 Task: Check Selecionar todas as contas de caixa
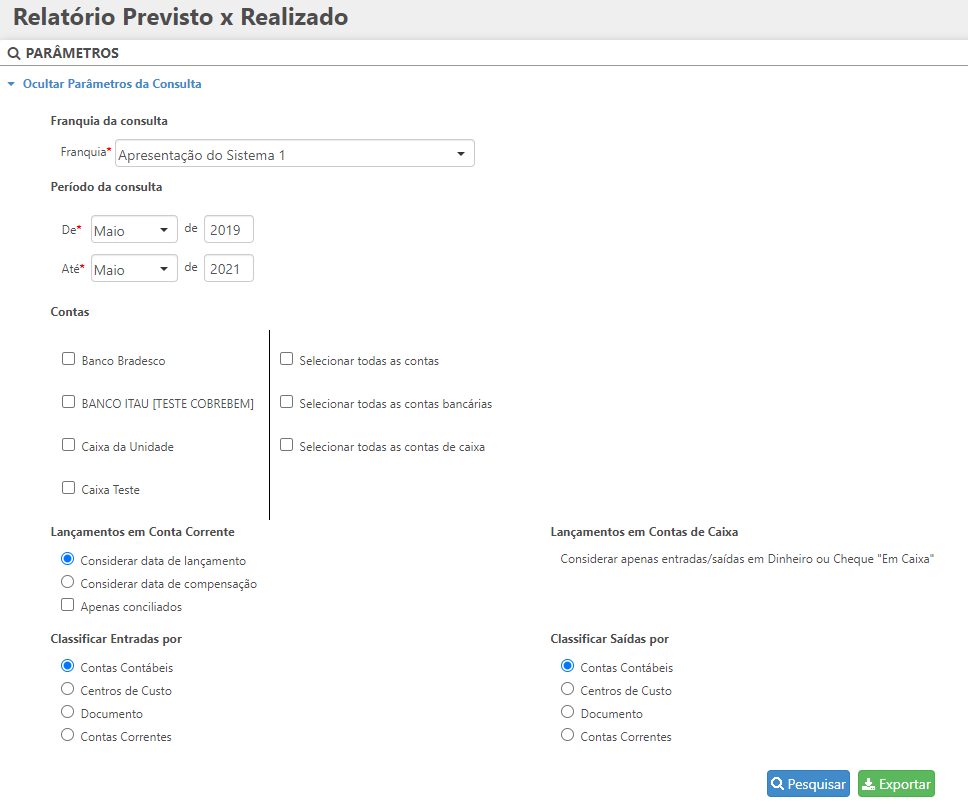(287, 445)
